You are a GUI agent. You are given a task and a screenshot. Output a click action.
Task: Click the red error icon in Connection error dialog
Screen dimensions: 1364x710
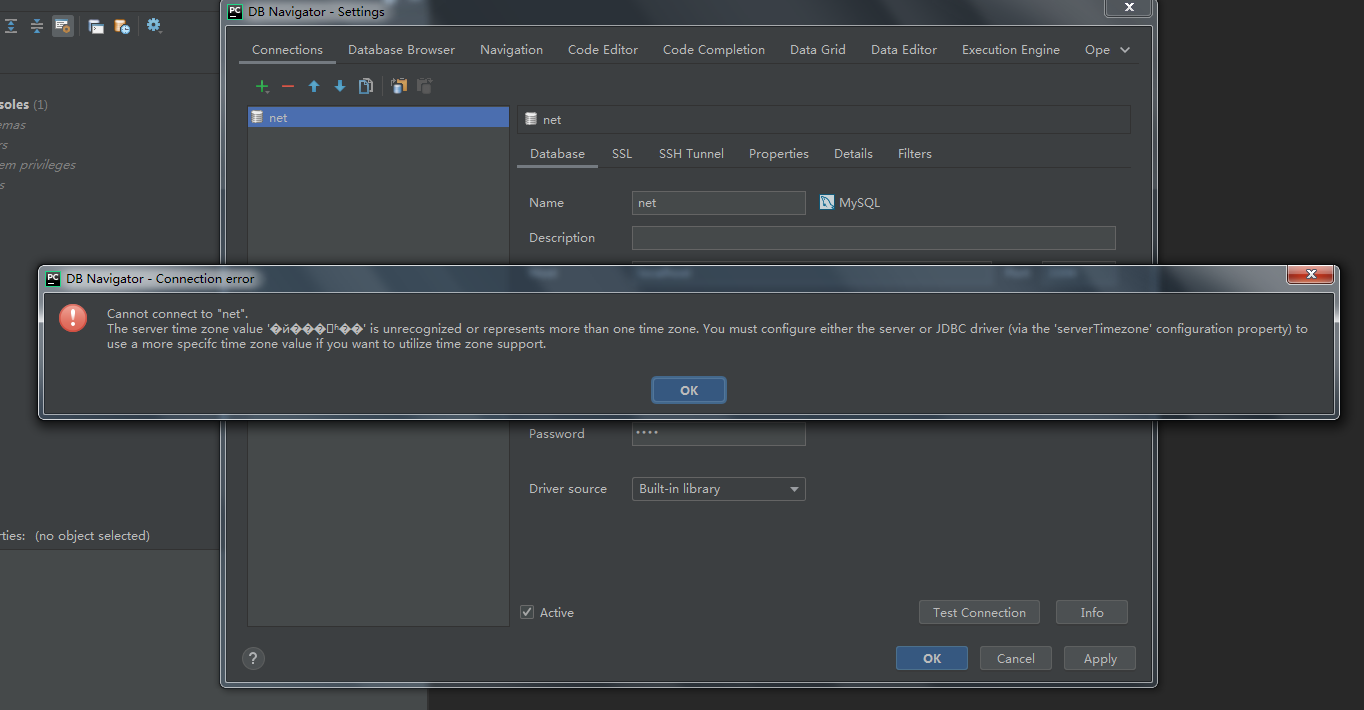(73, 317)
